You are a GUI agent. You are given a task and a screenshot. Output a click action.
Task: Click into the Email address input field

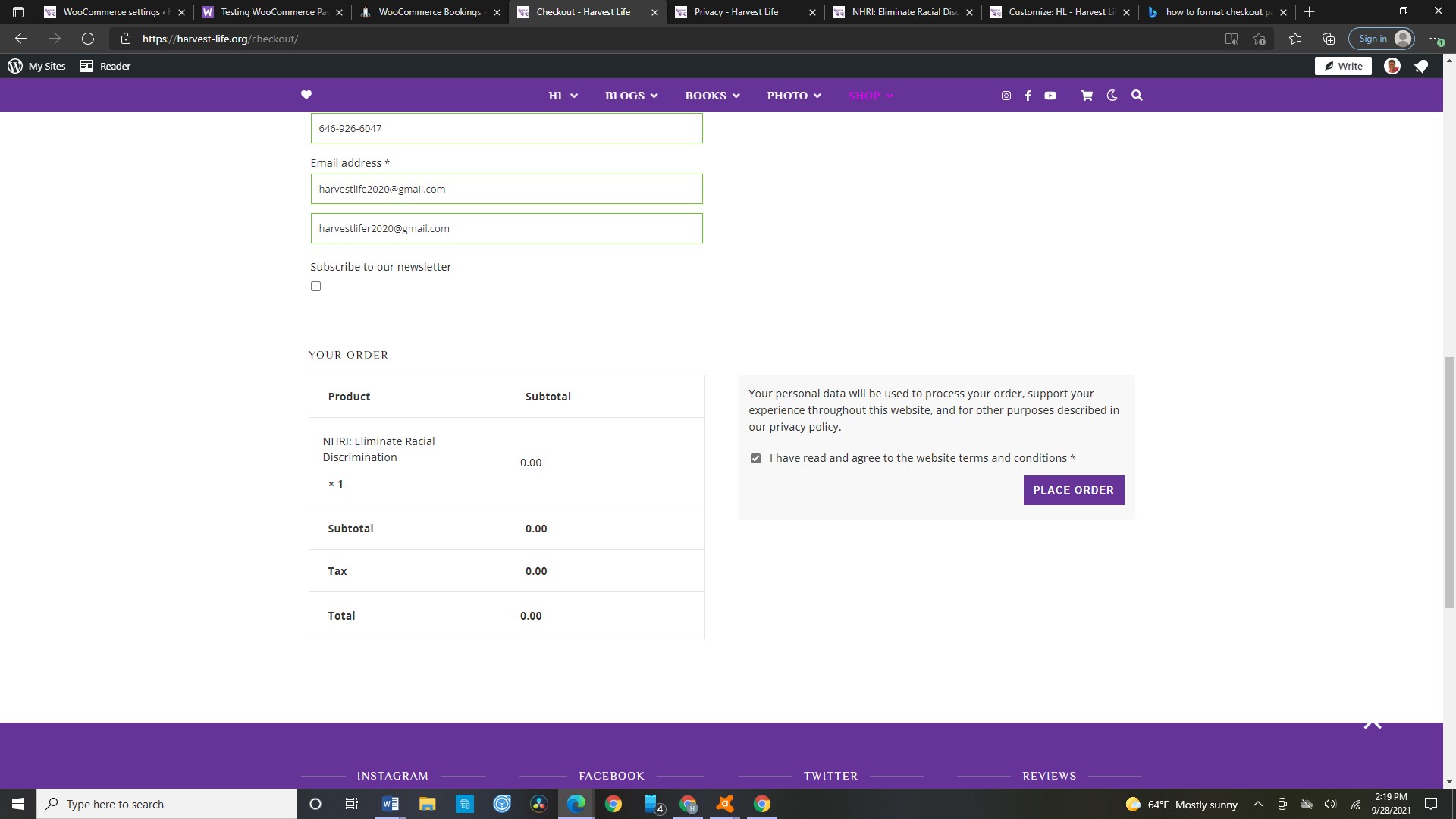click(x=507, y=189)
